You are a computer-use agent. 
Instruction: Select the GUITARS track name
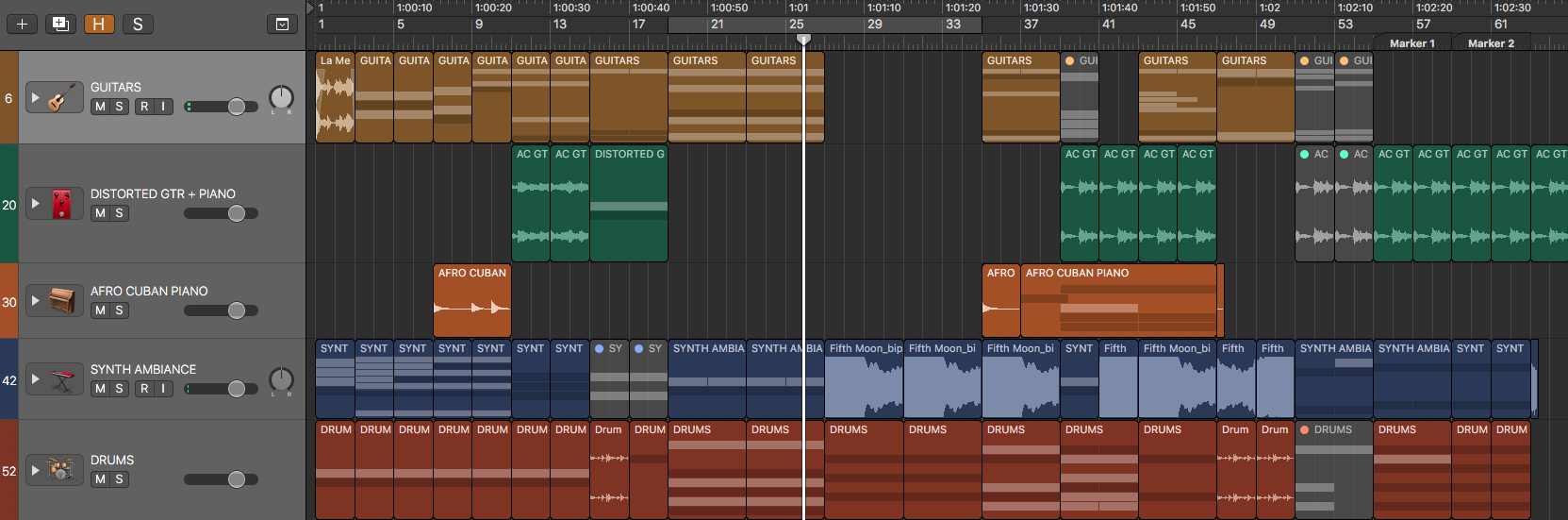[x=116, y=87]
